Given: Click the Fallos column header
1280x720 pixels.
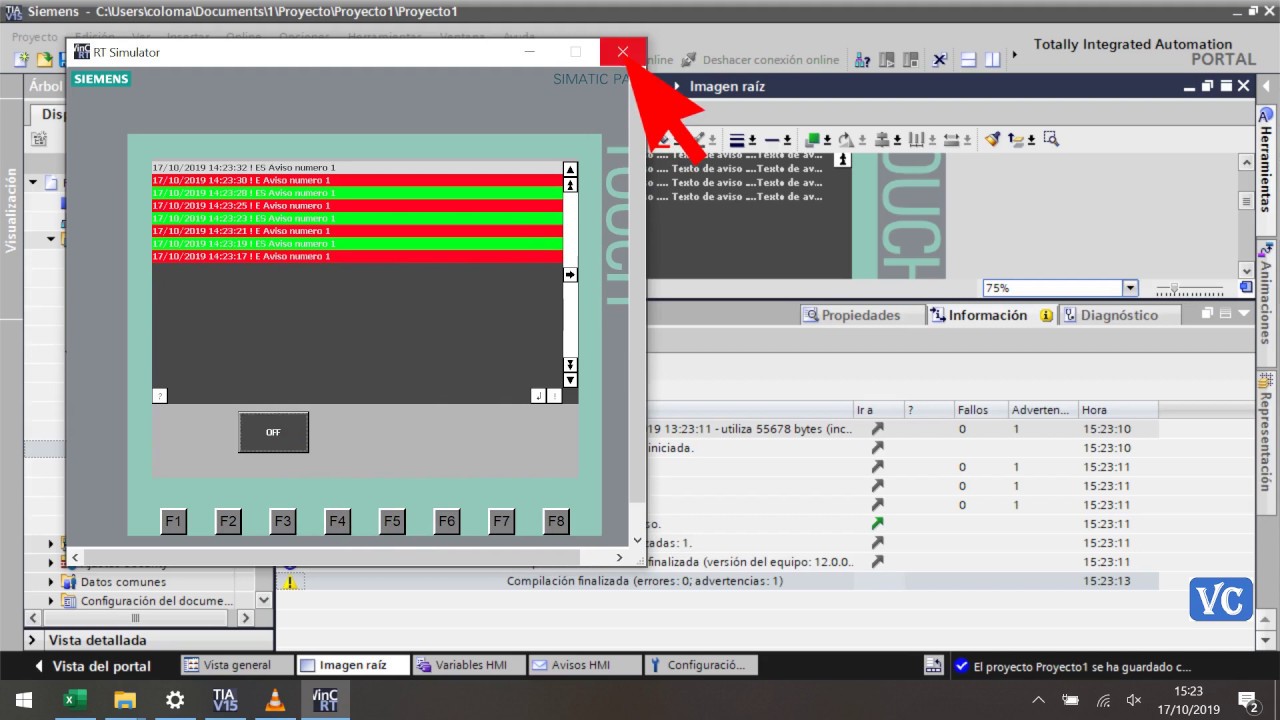Looking at the screenshot, I should click(x=981, y=410).
